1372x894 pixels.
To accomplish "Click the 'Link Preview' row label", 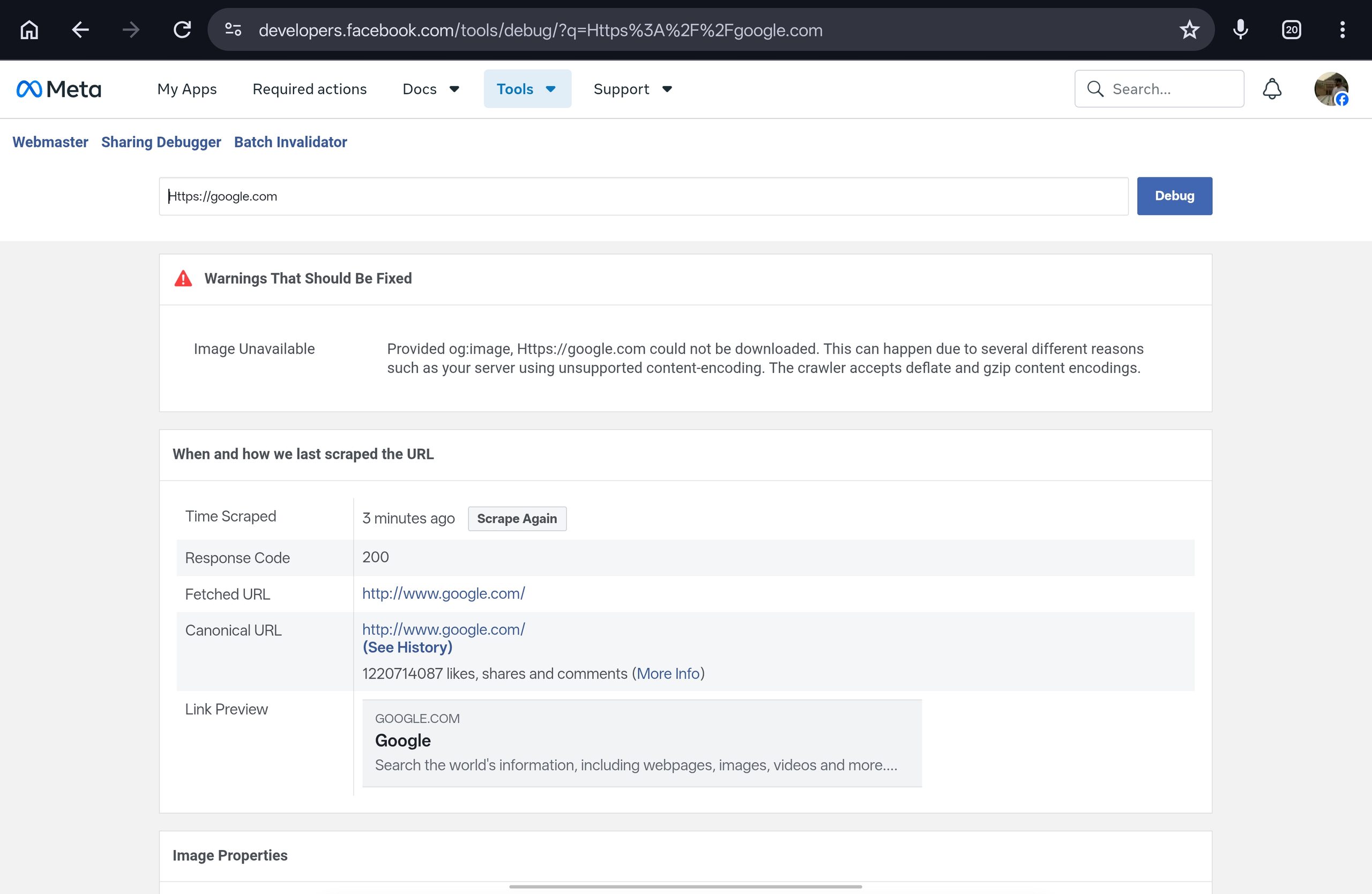I will [x=227, y=709].
